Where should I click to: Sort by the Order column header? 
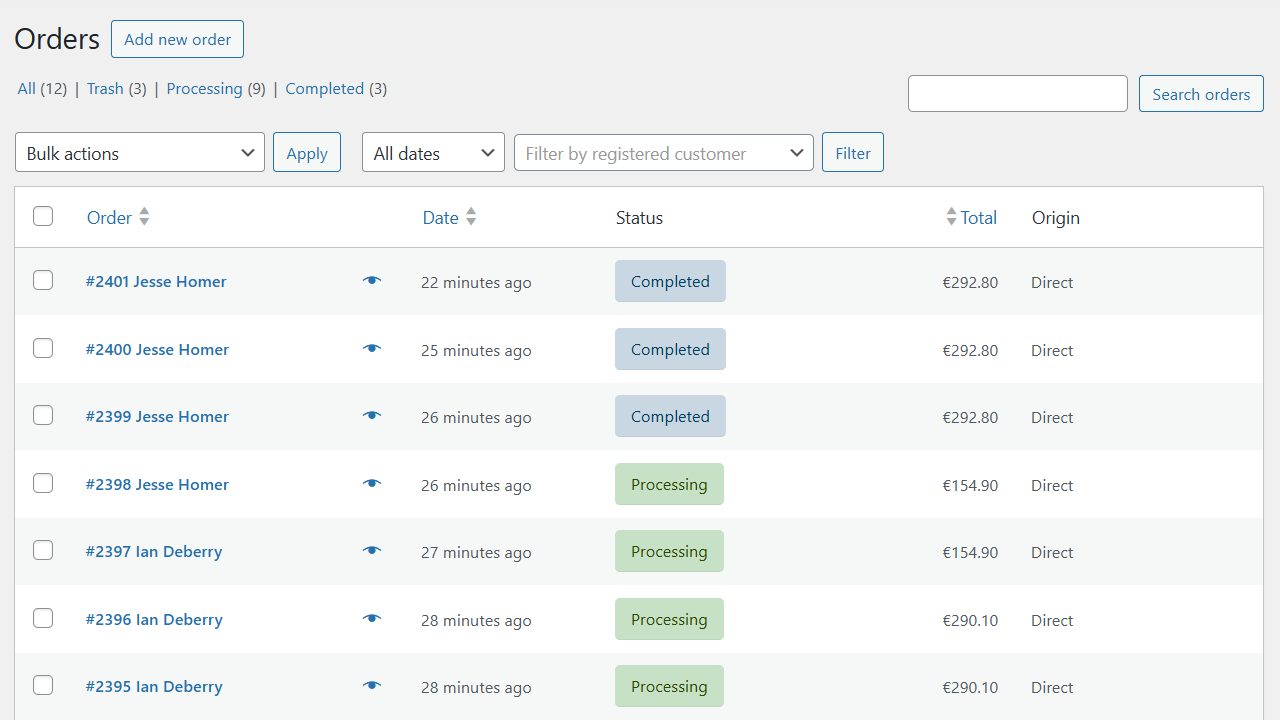pos(109,217)
